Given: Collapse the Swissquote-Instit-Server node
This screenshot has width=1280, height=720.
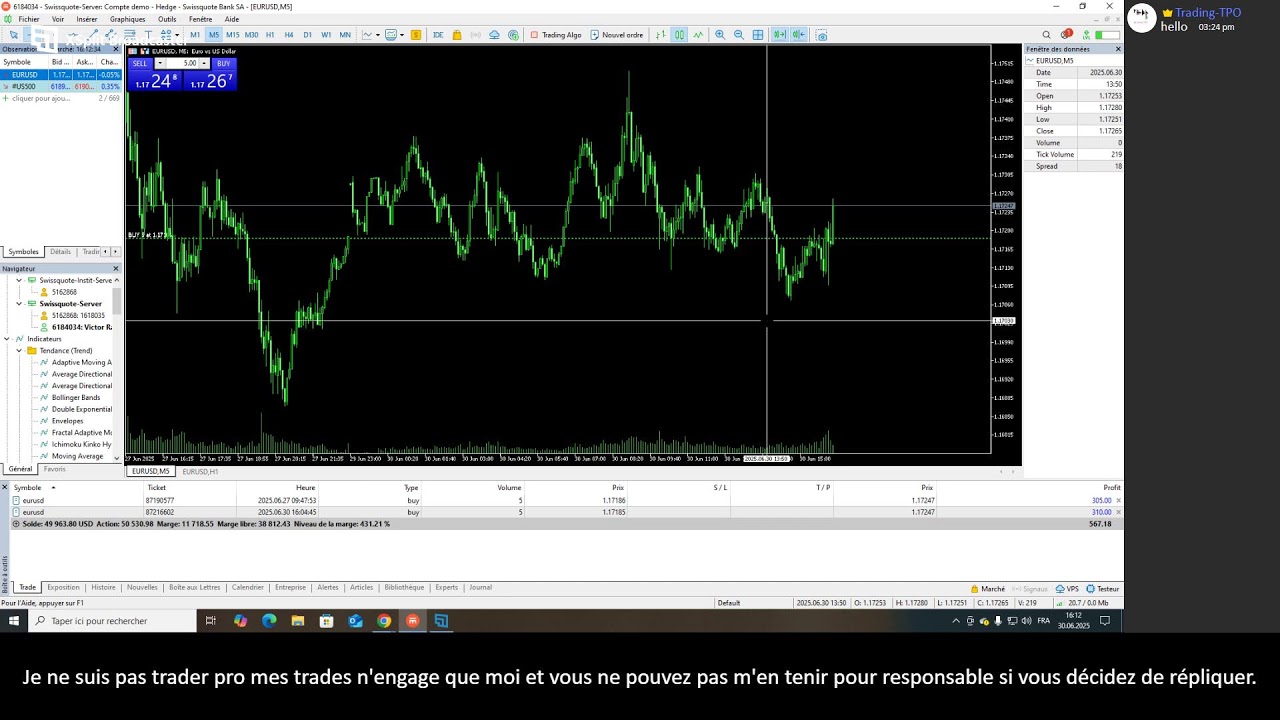Looking at the screenshot, I should coord(19,281).
